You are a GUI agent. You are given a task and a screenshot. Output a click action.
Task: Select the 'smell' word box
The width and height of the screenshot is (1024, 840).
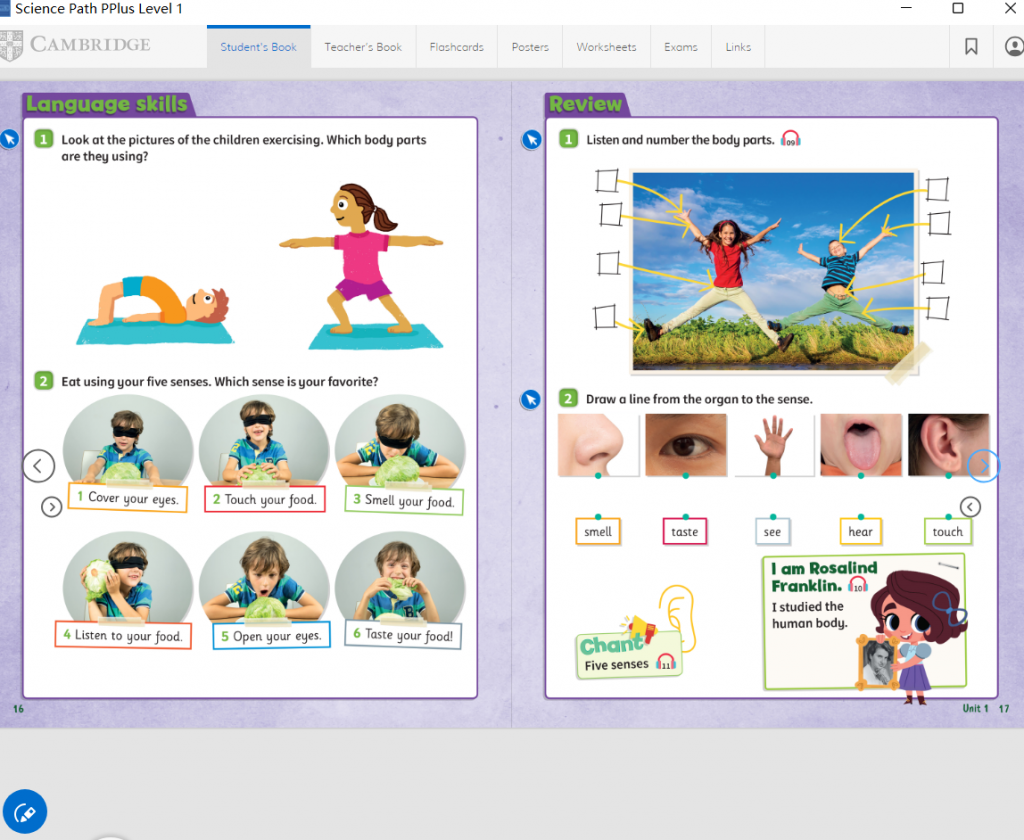click(x=598, y=532)
